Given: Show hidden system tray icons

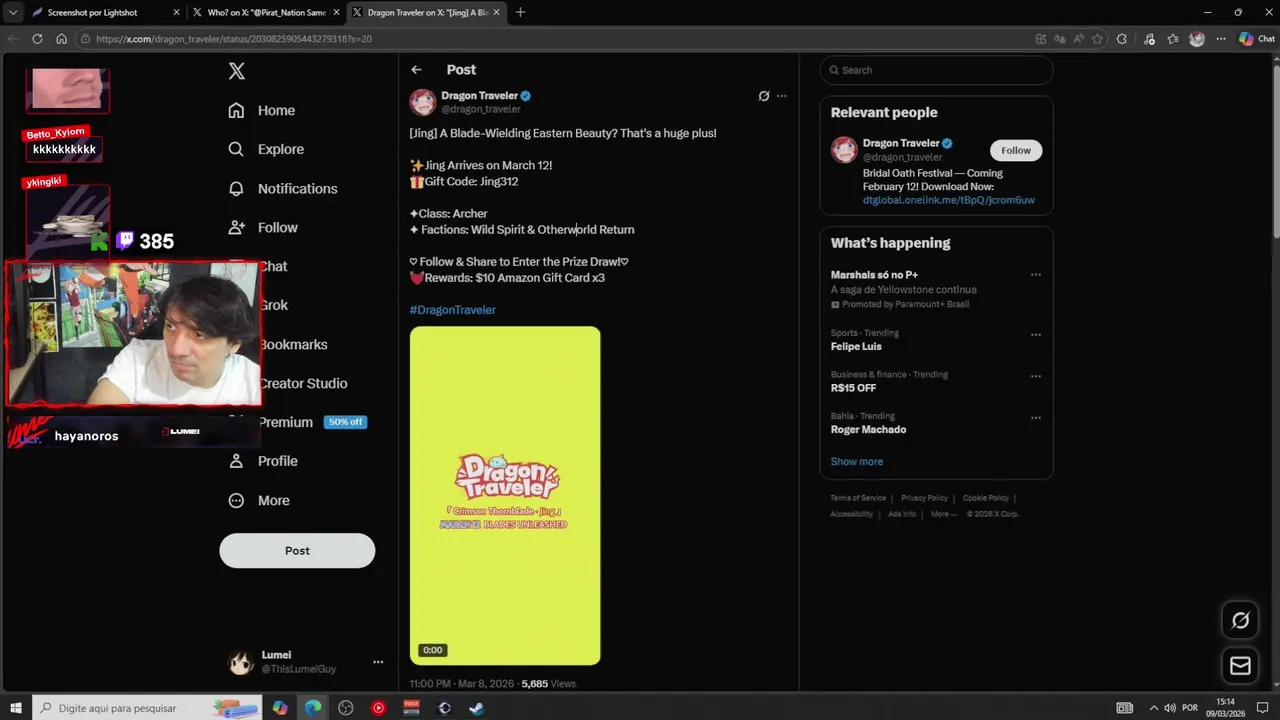Looking at the screenshot, I should pyautogui.click(x=1153, y=708).
